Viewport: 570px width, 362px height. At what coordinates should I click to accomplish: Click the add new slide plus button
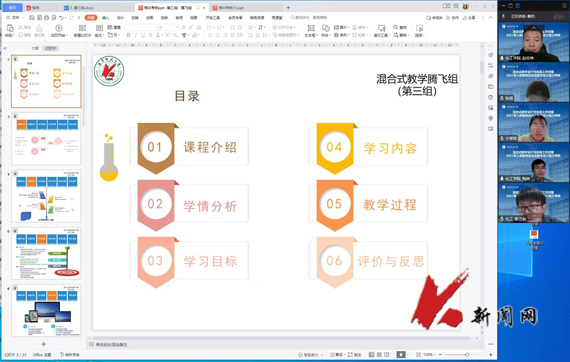(44, 344)
